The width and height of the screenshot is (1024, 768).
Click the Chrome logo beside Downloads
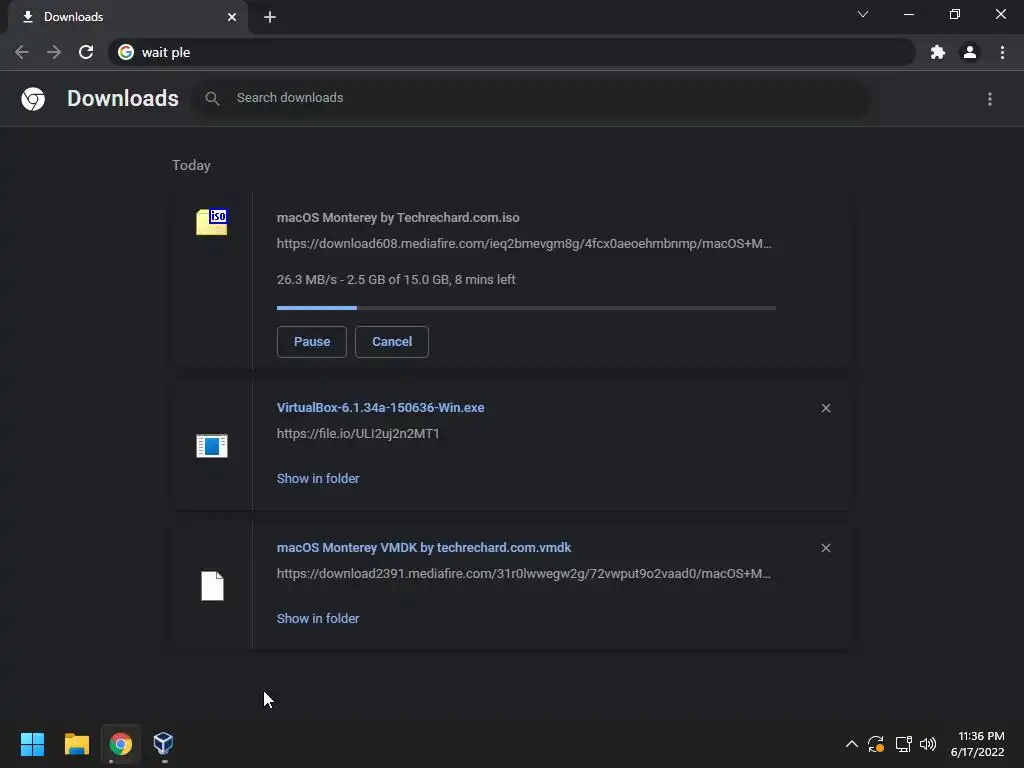tap(33, 99)
